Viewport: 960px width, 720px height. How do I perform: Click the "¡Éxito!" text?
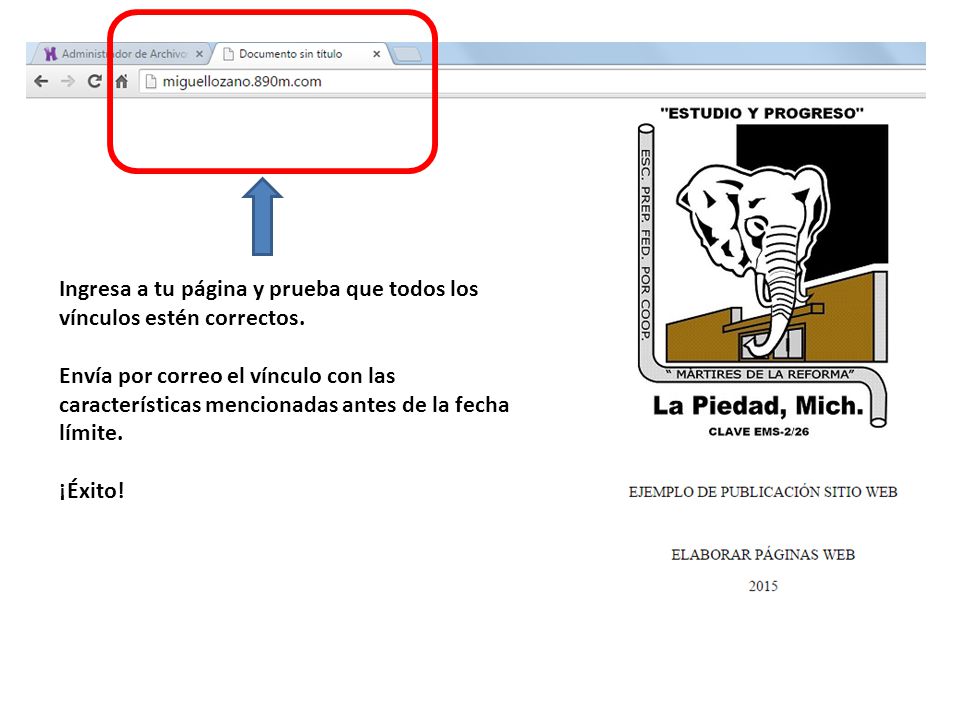(x=92, y=490)
